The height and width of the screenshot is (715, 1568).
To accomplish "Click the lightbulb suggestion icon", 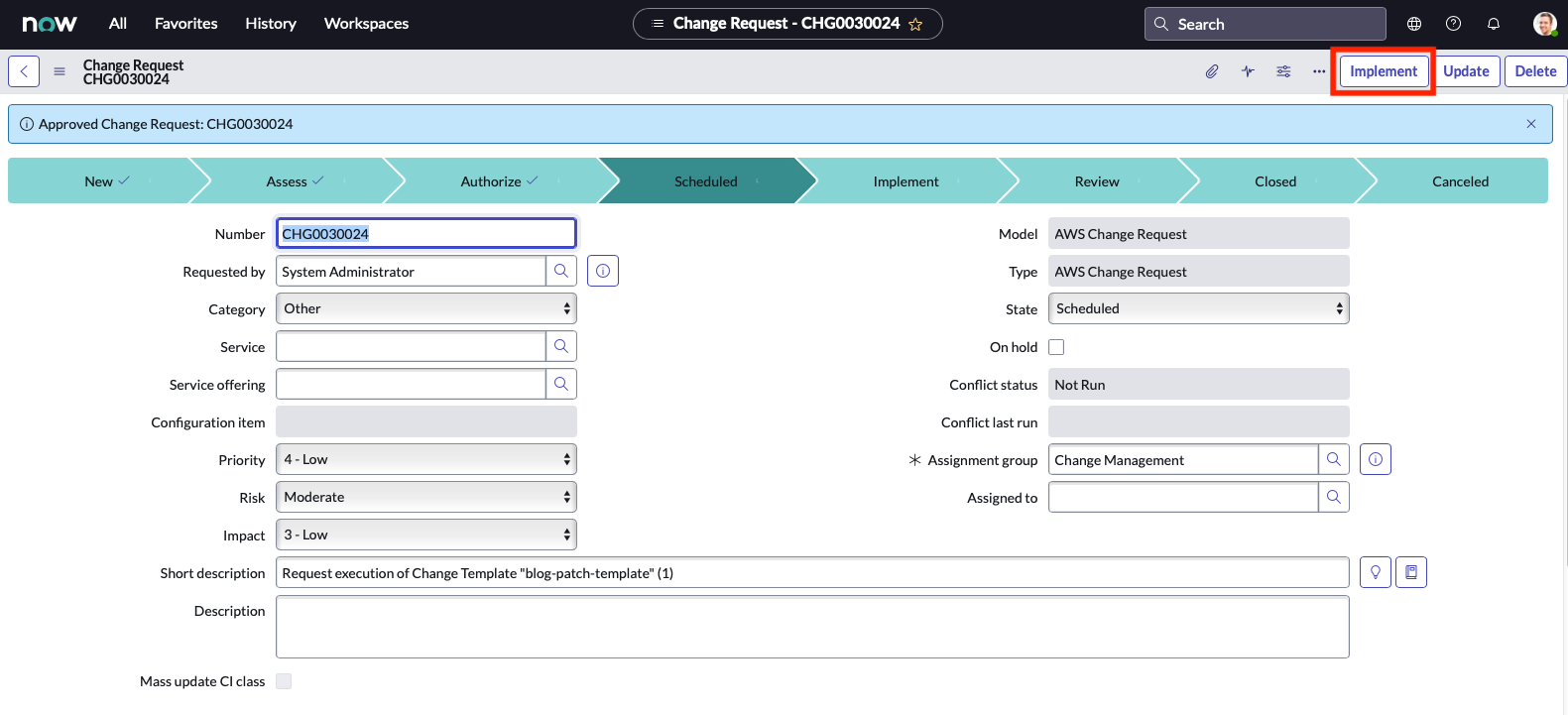I will [1376, 572].
